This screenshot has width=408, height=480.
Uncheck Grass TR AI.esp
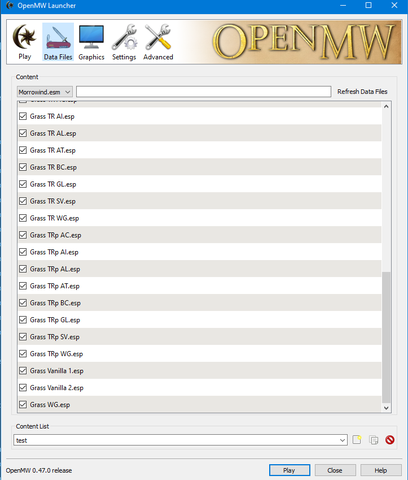(x=23, y=116)
